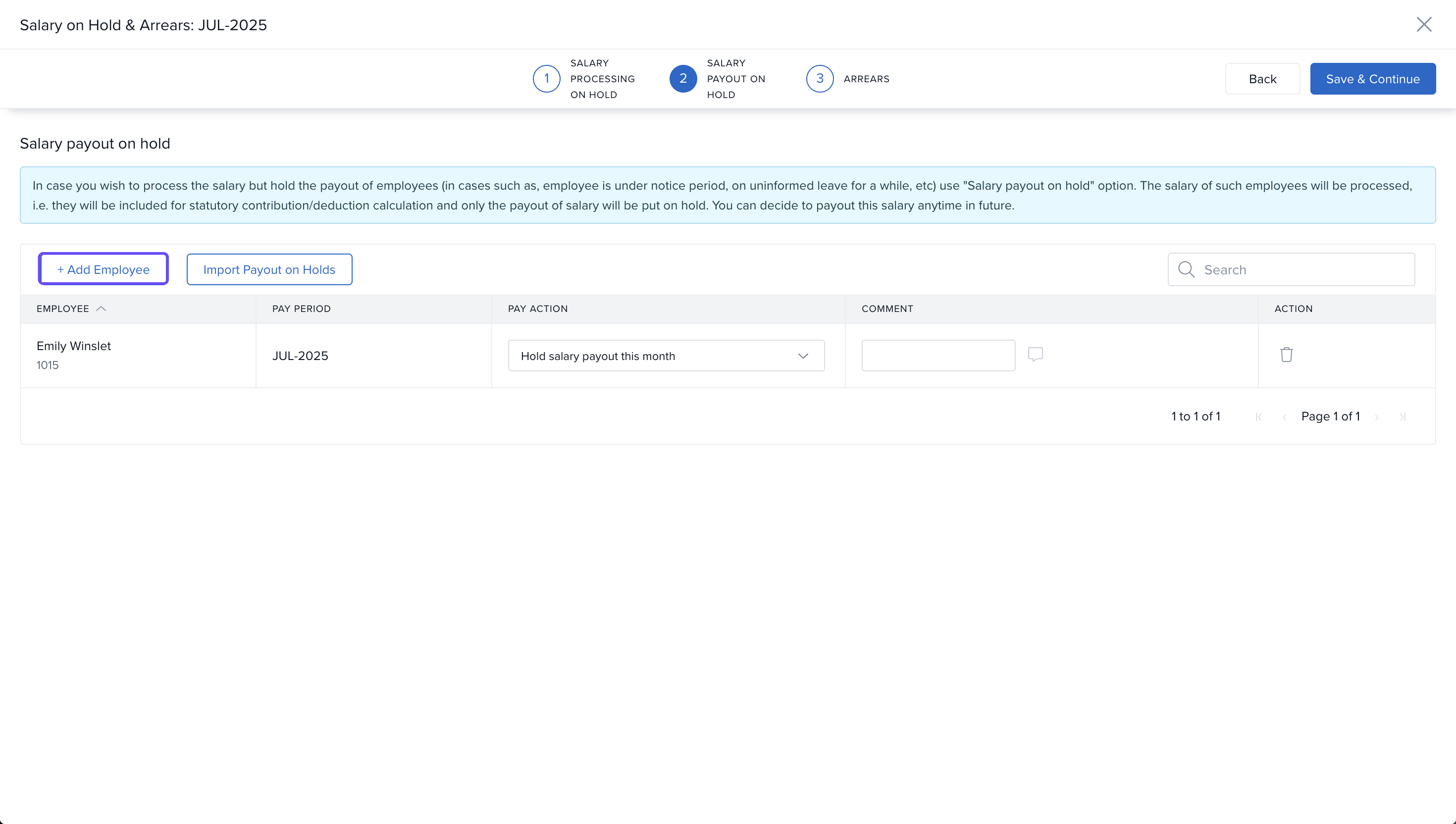Screen dimensions: 1456x824
Task: Click the previous page chevron
Action: [1285, 417]
